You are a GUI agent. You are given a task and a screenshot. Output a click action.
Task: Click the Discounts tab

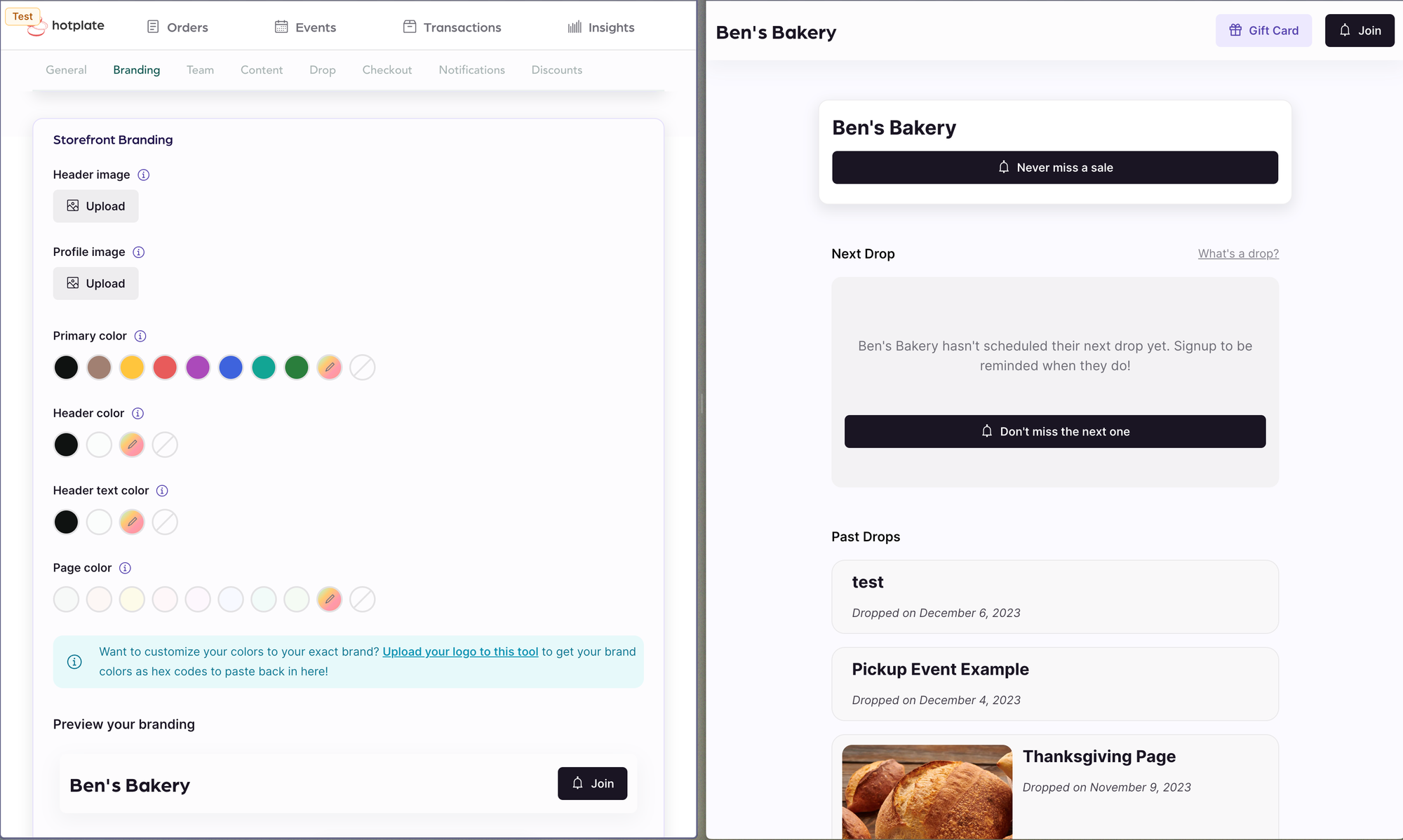coord(556,70)
